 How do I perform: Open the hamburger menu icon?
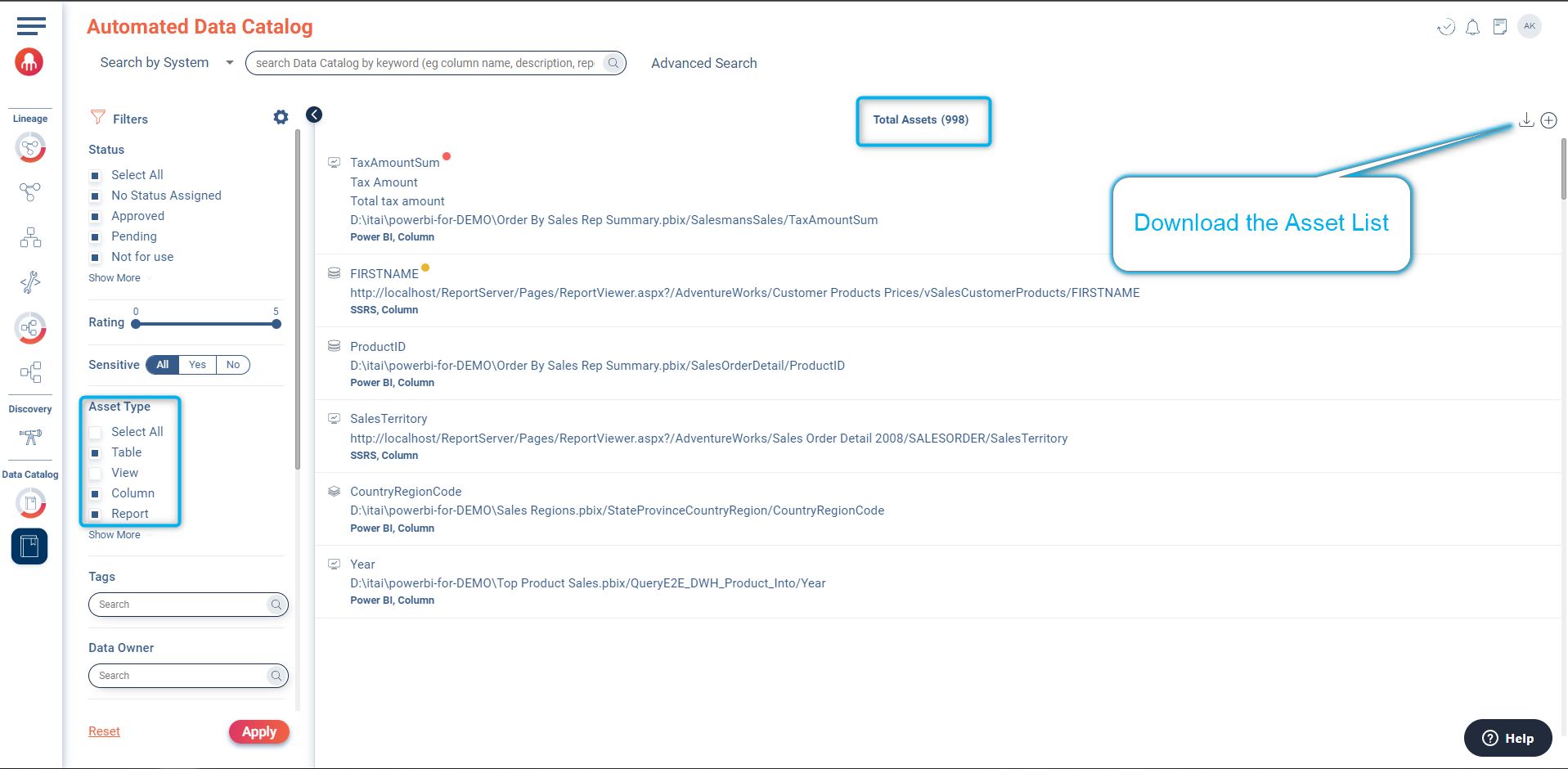pos(31,26)
